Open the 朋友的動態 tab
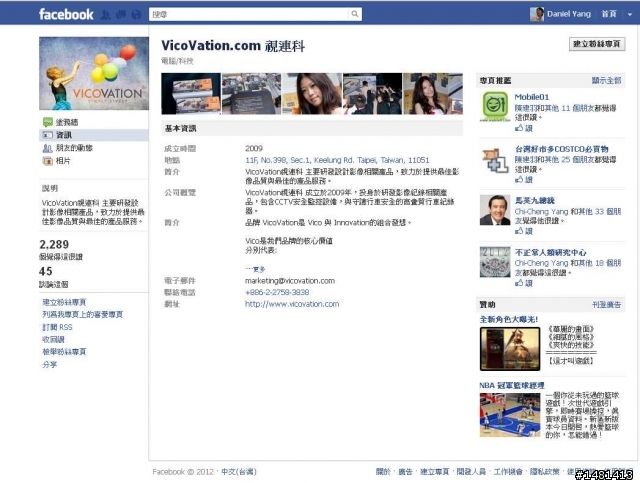The height and width of the screenshot is (483, 640). pyautogui.click(x=74, y=148)
